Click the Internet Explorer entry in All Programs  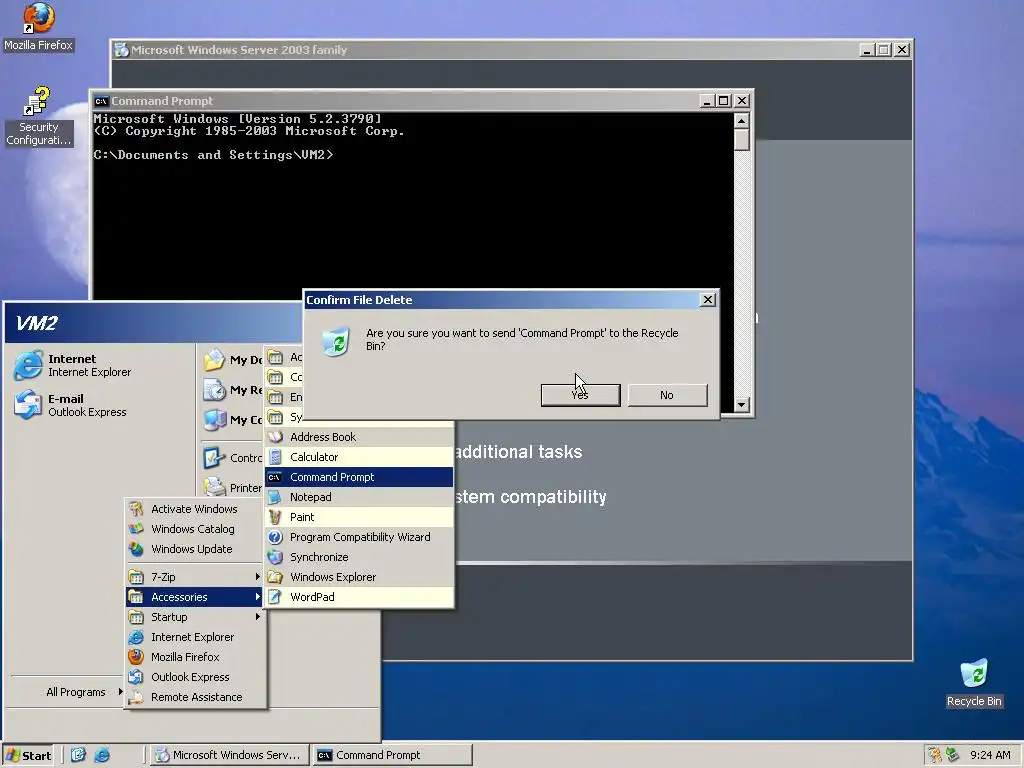[195, 637]
